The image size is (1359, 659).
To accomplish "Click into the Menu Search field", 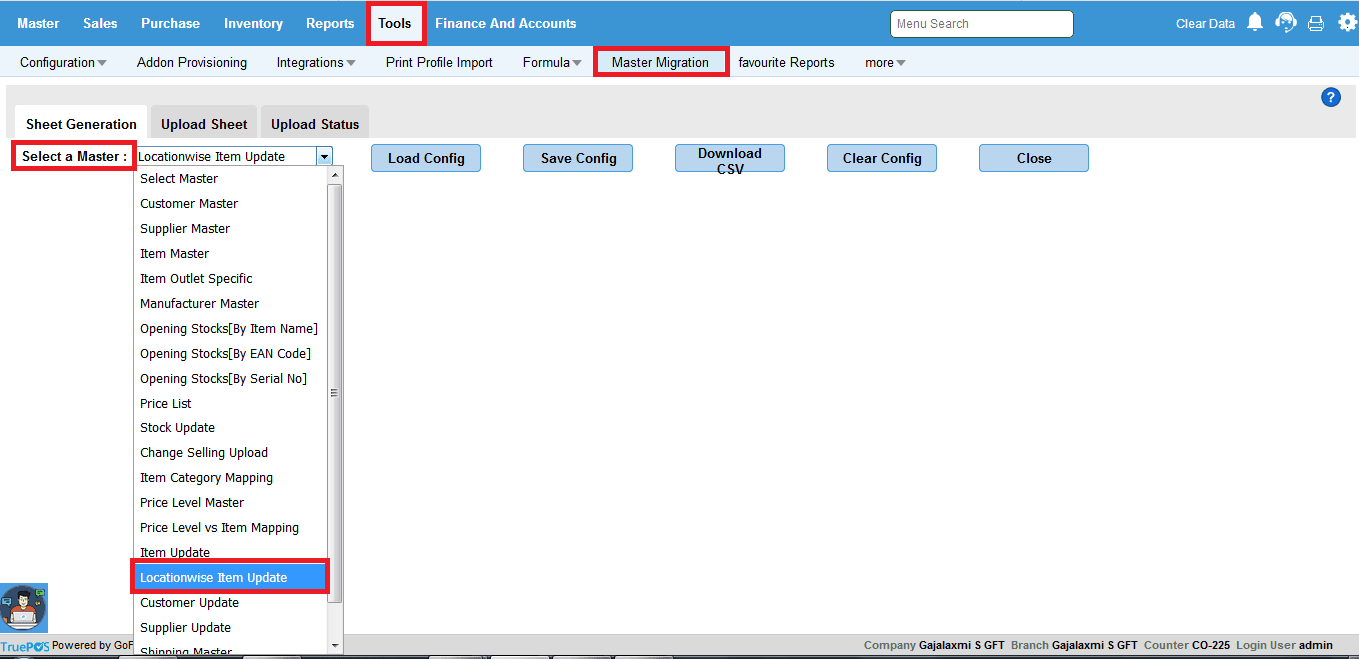I will (981, 24).
